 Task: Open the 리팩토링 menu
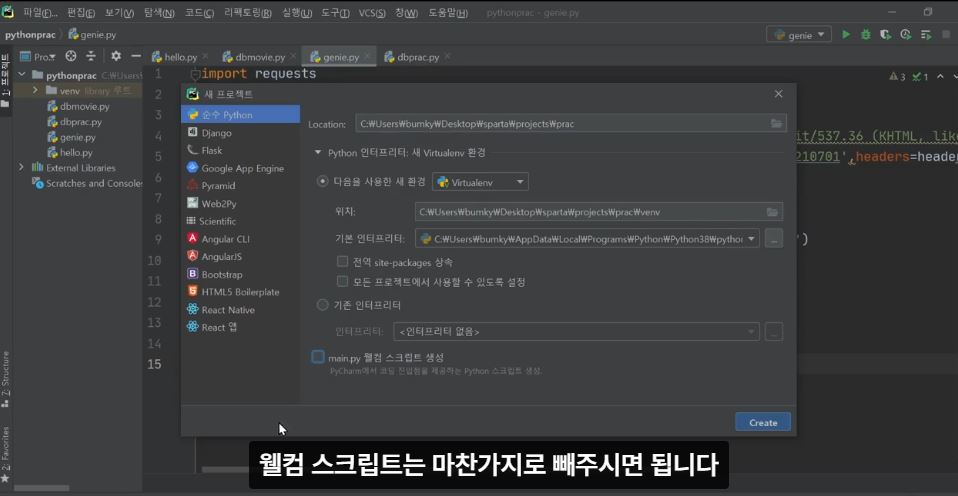click(x=247, y=13)
